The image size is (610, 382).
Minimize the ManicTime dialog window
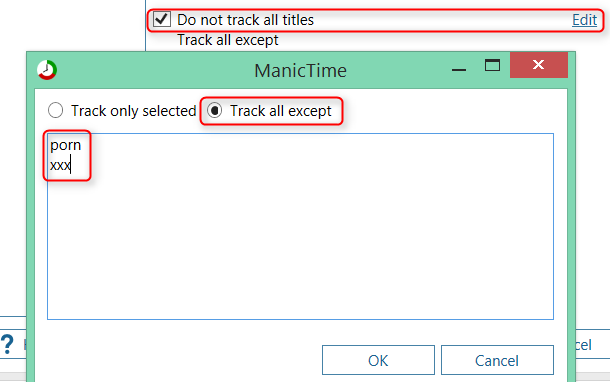tap(459, 70)
